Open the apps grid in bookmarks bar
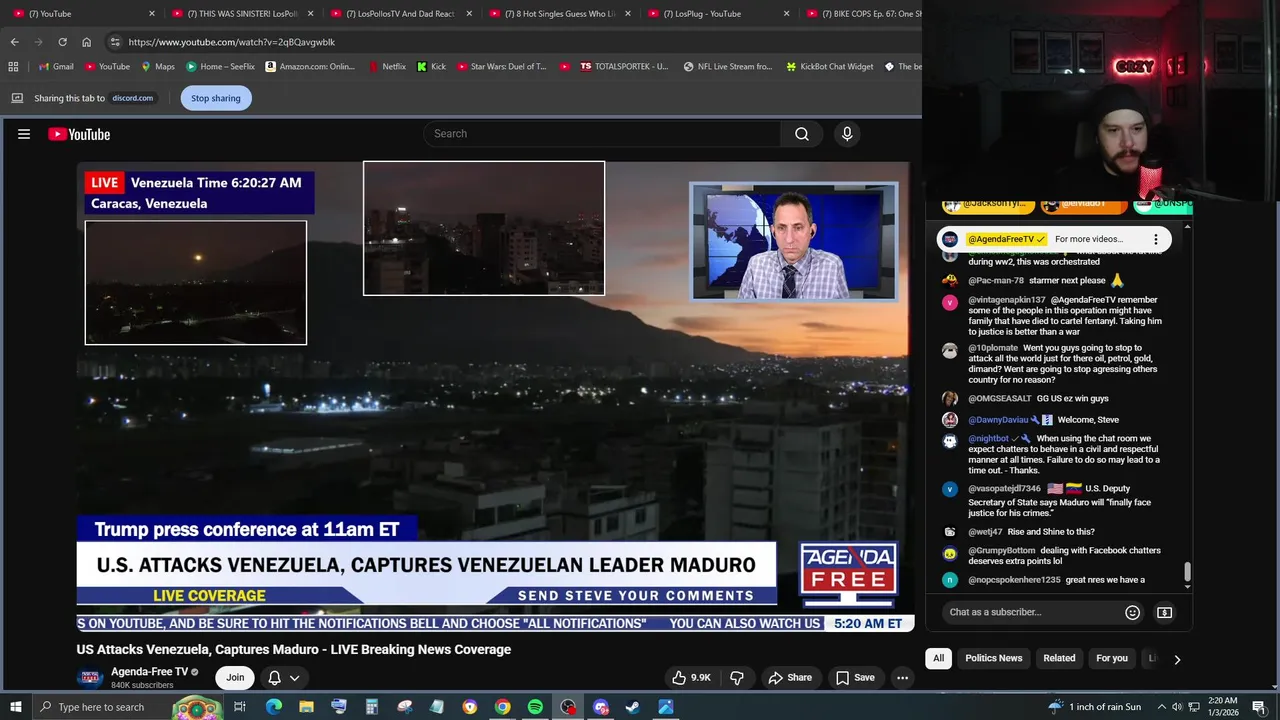Image resolution: width=1280 pixels, height=720 pixels. pos(13,66)
